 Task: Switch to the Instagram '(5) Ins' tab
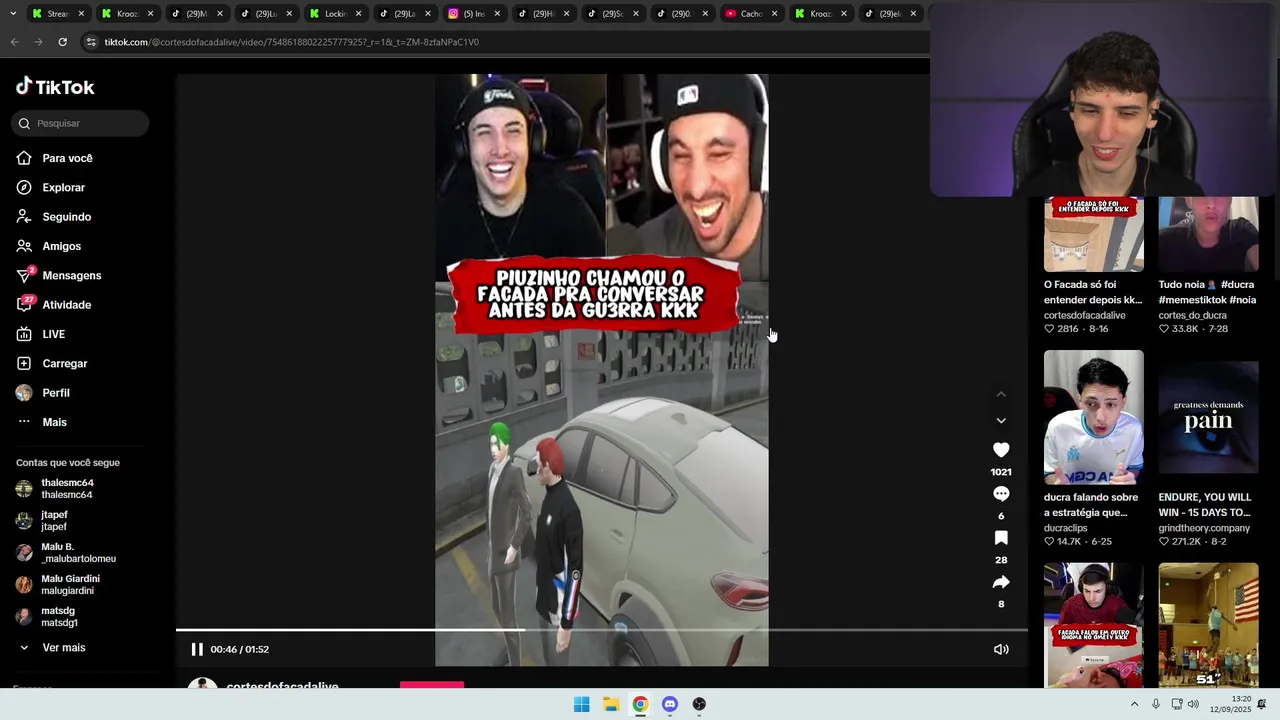tap(474, 14)
